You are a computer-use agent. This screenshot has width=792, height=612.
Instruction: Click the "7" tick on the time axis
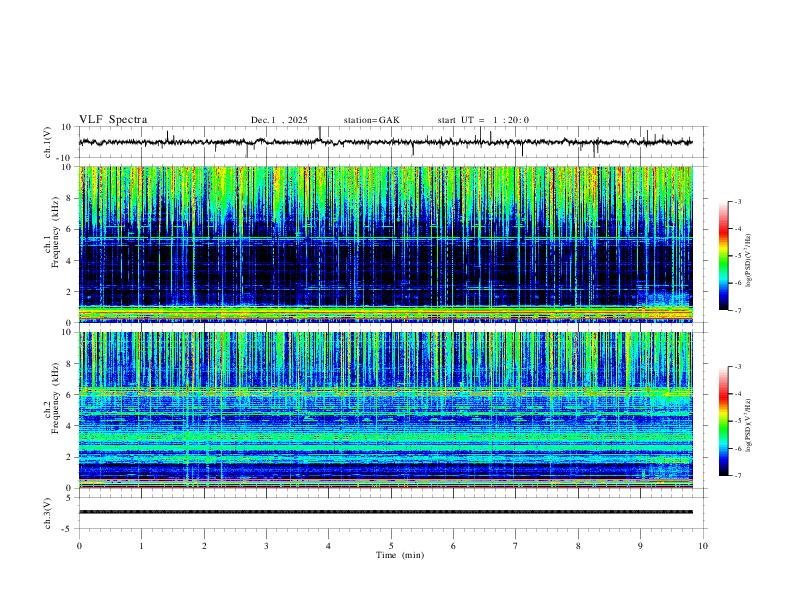point(516,546)
